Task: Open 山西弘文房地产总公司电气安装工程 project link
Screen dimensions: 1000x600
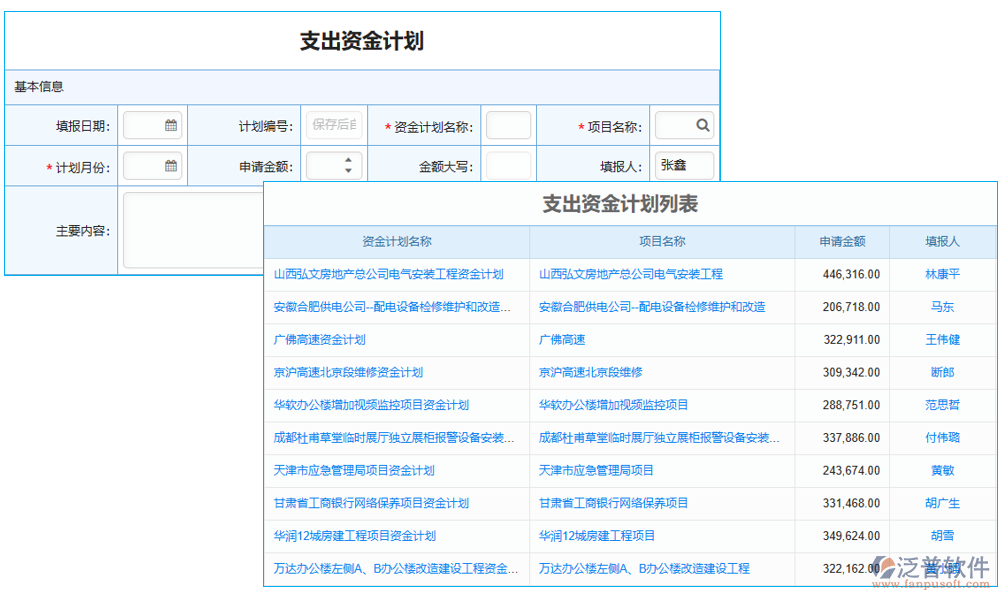Action: [628, 274]
